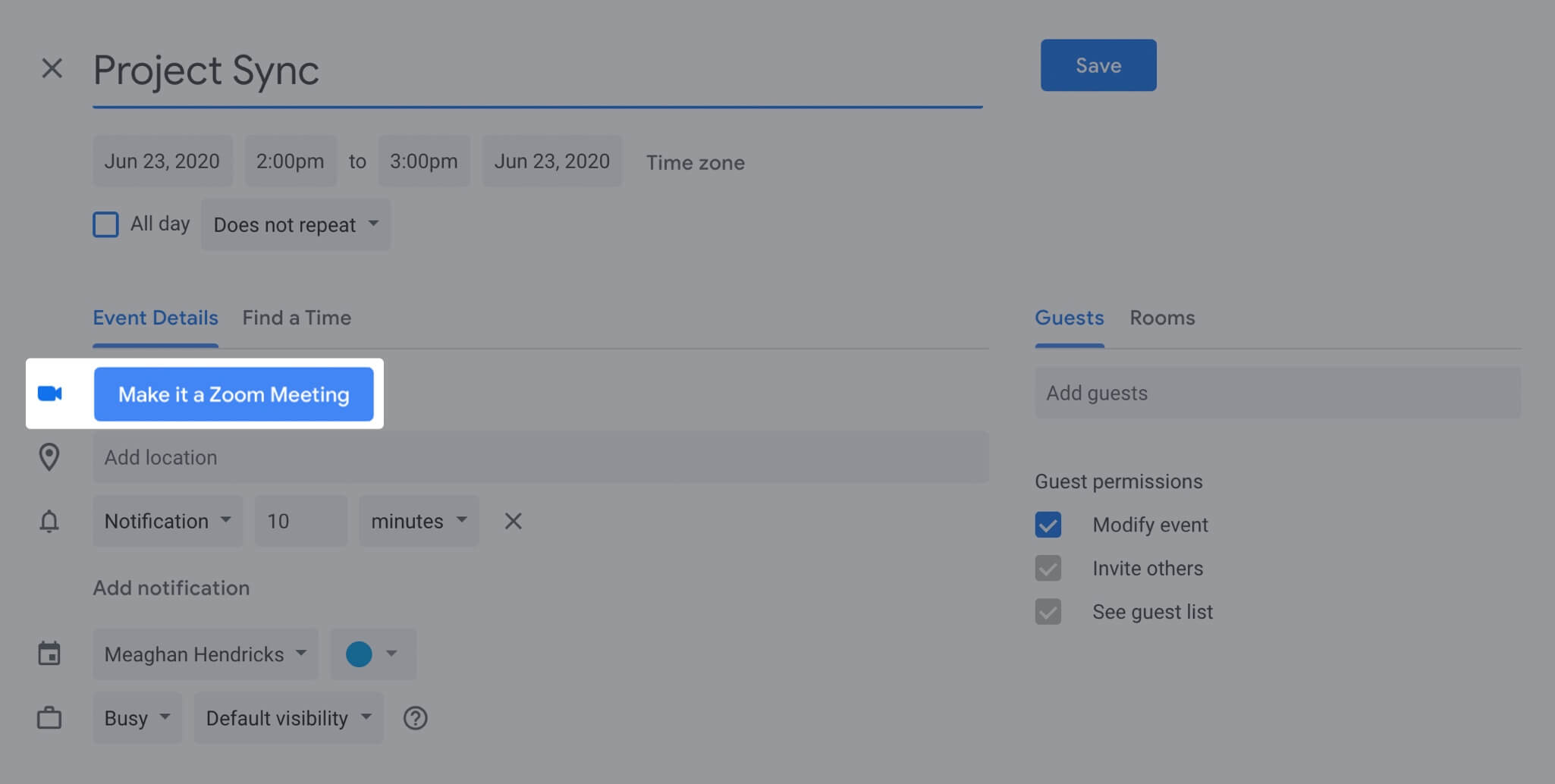The height and width of the screenshot is (784, 1555).
Task: Close the event editor with the X icon
Action: coord(52,68)
